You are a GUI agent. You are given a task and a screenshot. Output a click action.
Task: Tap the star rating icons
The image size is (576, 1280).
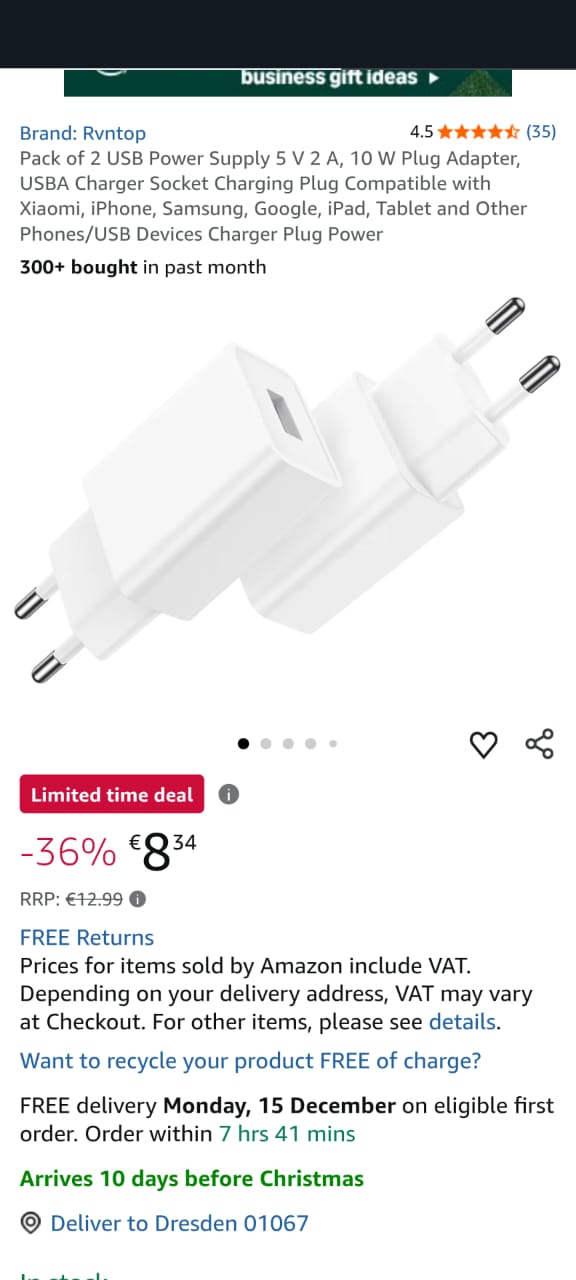click(x=478, y=131)
